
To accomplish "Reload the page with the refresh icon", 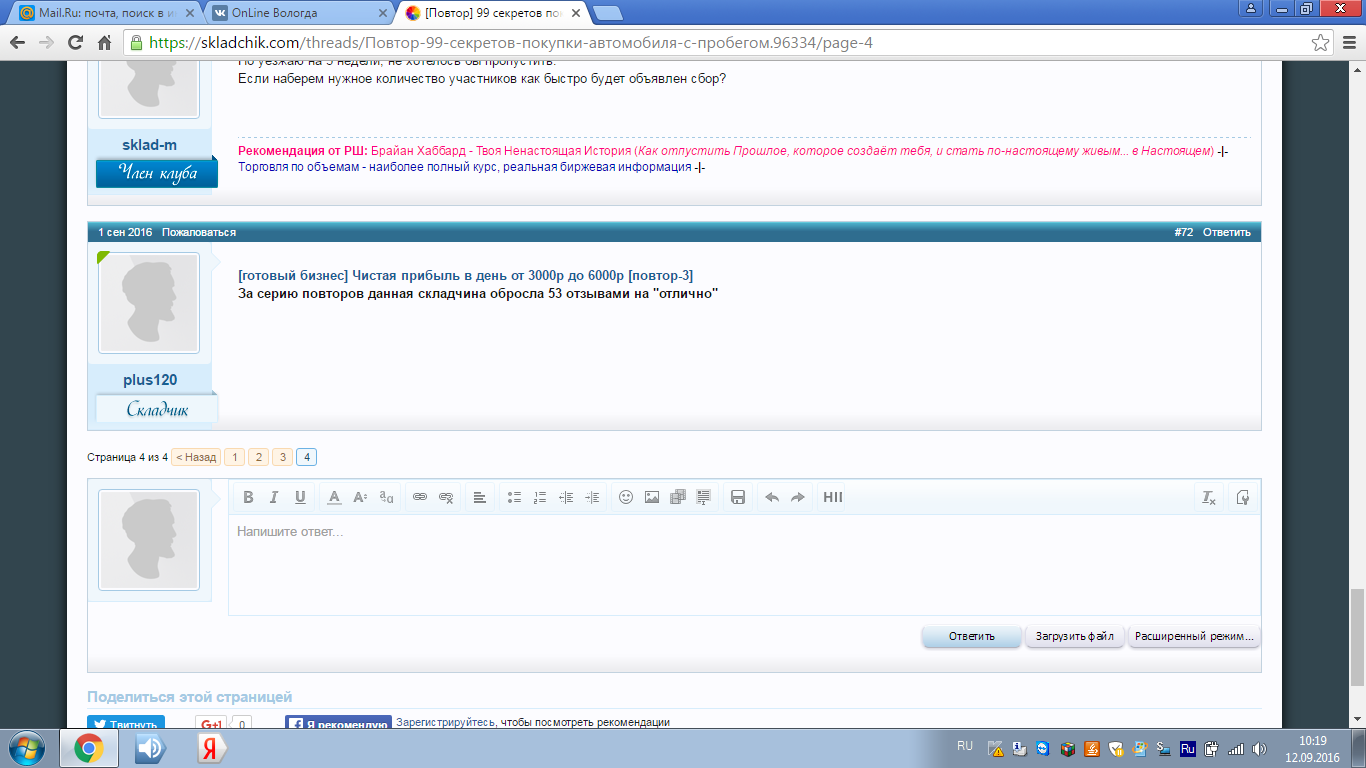I will coord(75,43).
